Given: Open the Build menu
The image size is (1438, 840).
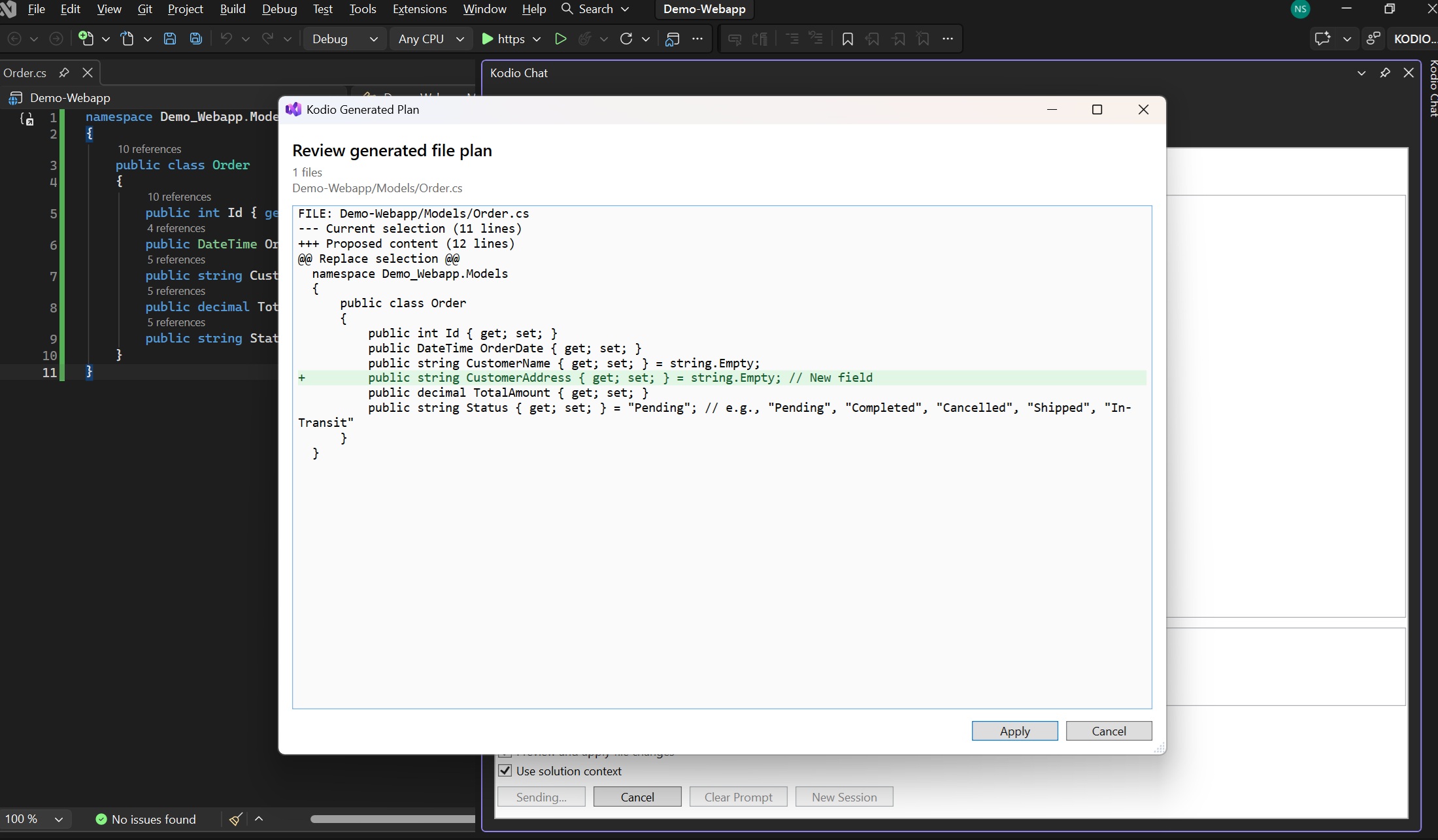Looking at the screenshot, I should (x=232, y=9).
